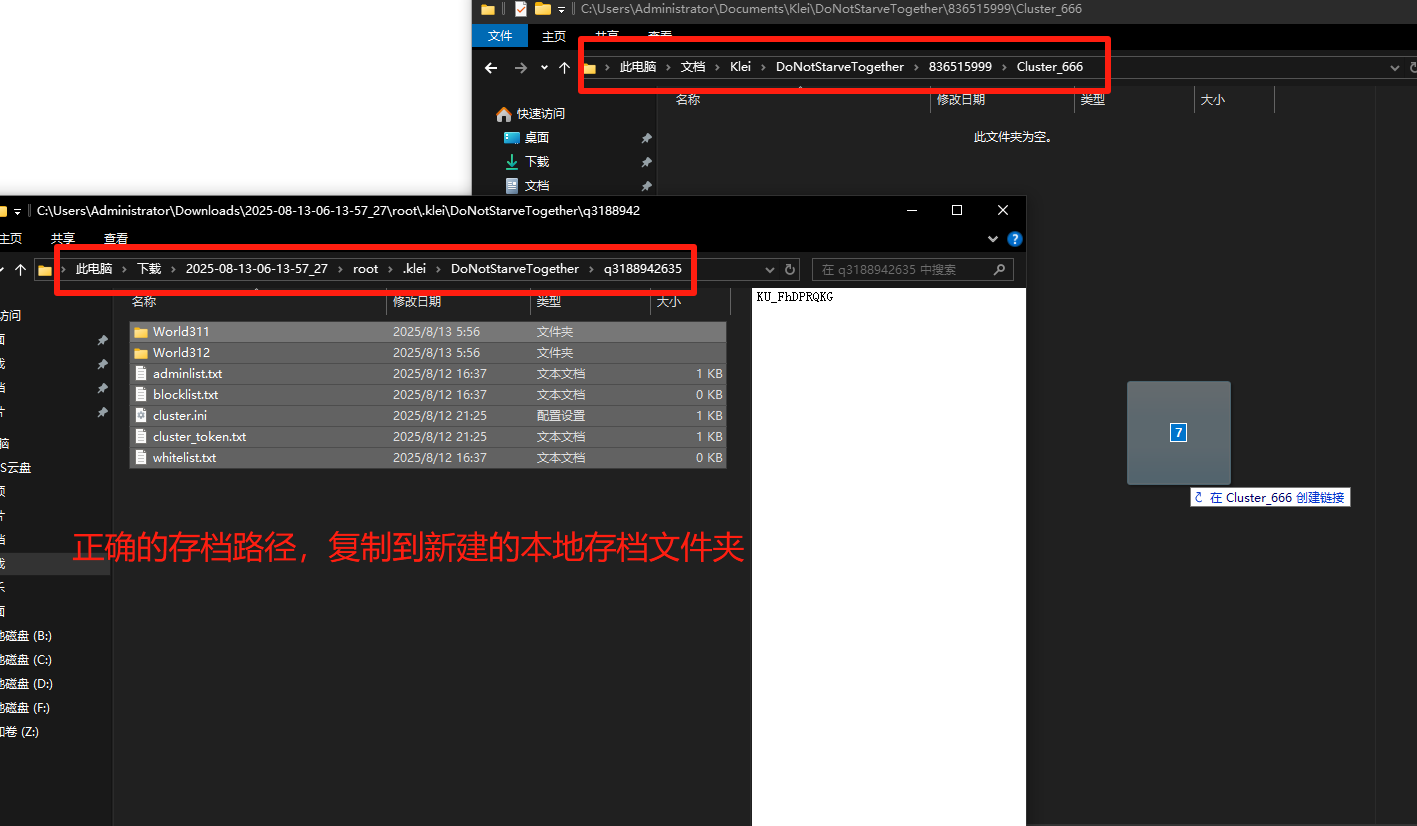The image size is (1417, 826).
Task: Click Cluster_666 breadcrumb in address bar
Action: coord(1050,67)
